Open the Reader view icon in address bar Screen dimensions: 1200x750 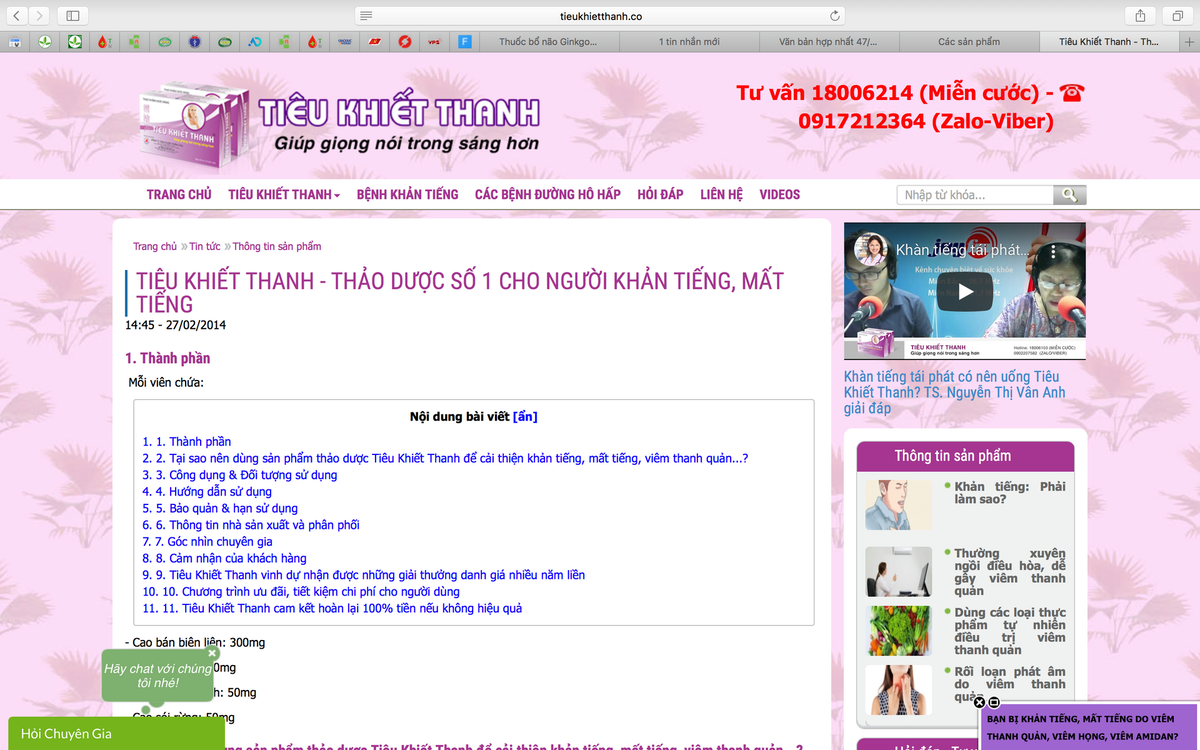[x=367, y=16]
